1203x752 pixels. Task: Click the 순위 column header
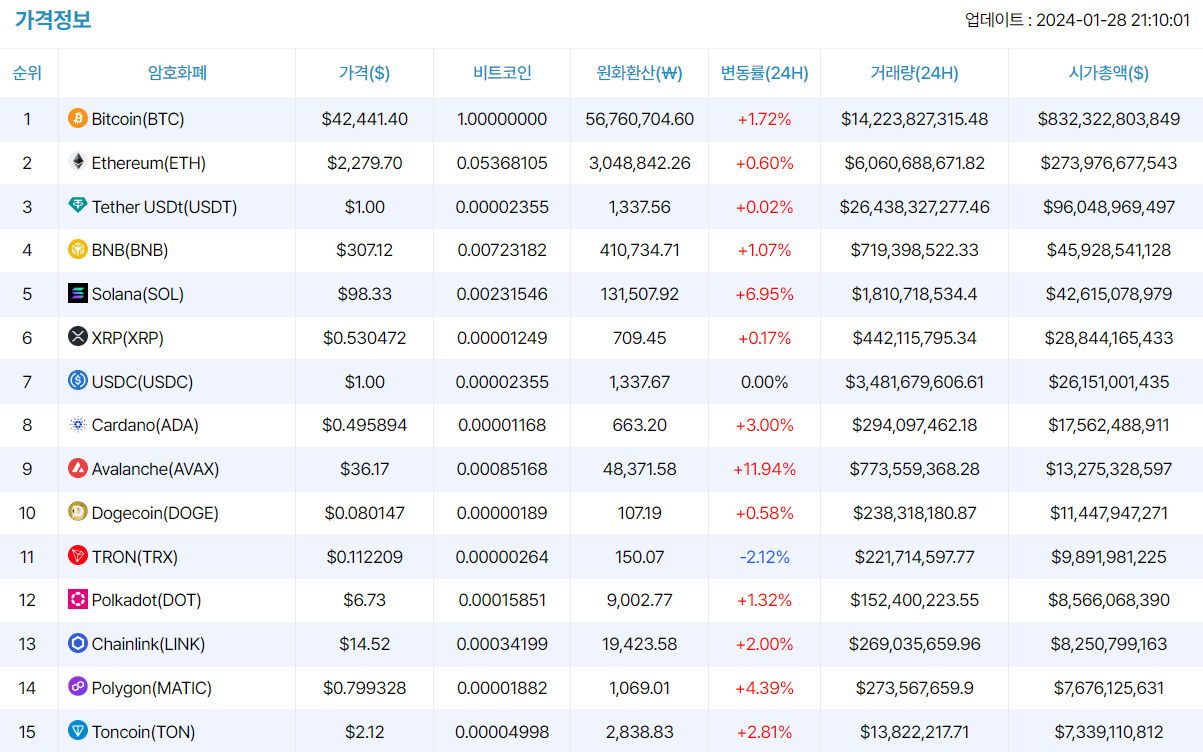pyautogui.click(x=28, y=73)
